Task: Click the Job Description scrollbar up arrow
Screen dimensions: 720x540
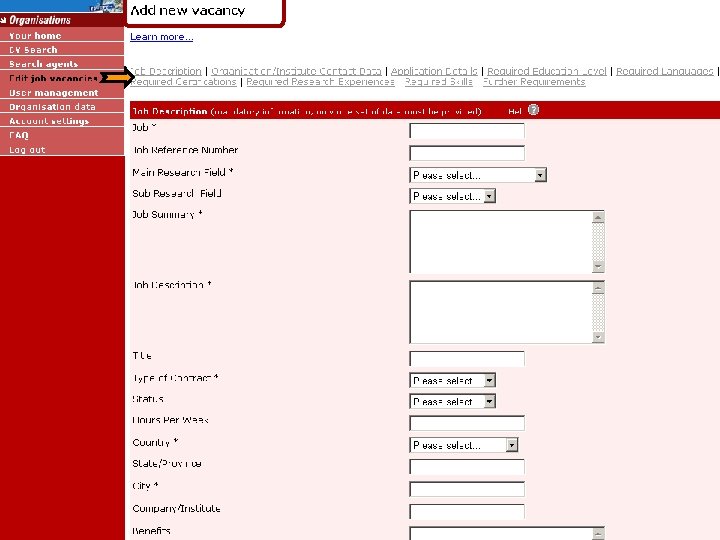Action: pos(598,288)
